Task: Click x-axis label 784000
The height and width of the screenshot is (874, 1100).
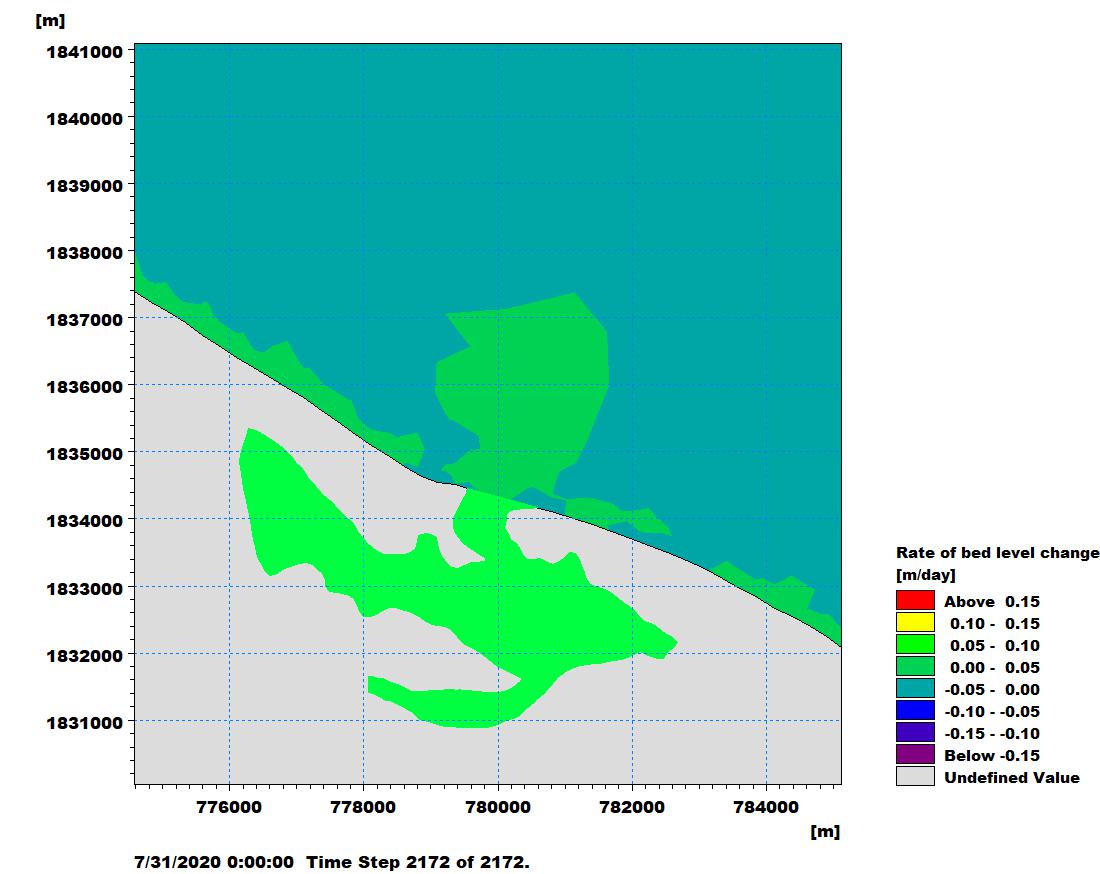Action: coord(766,807)
